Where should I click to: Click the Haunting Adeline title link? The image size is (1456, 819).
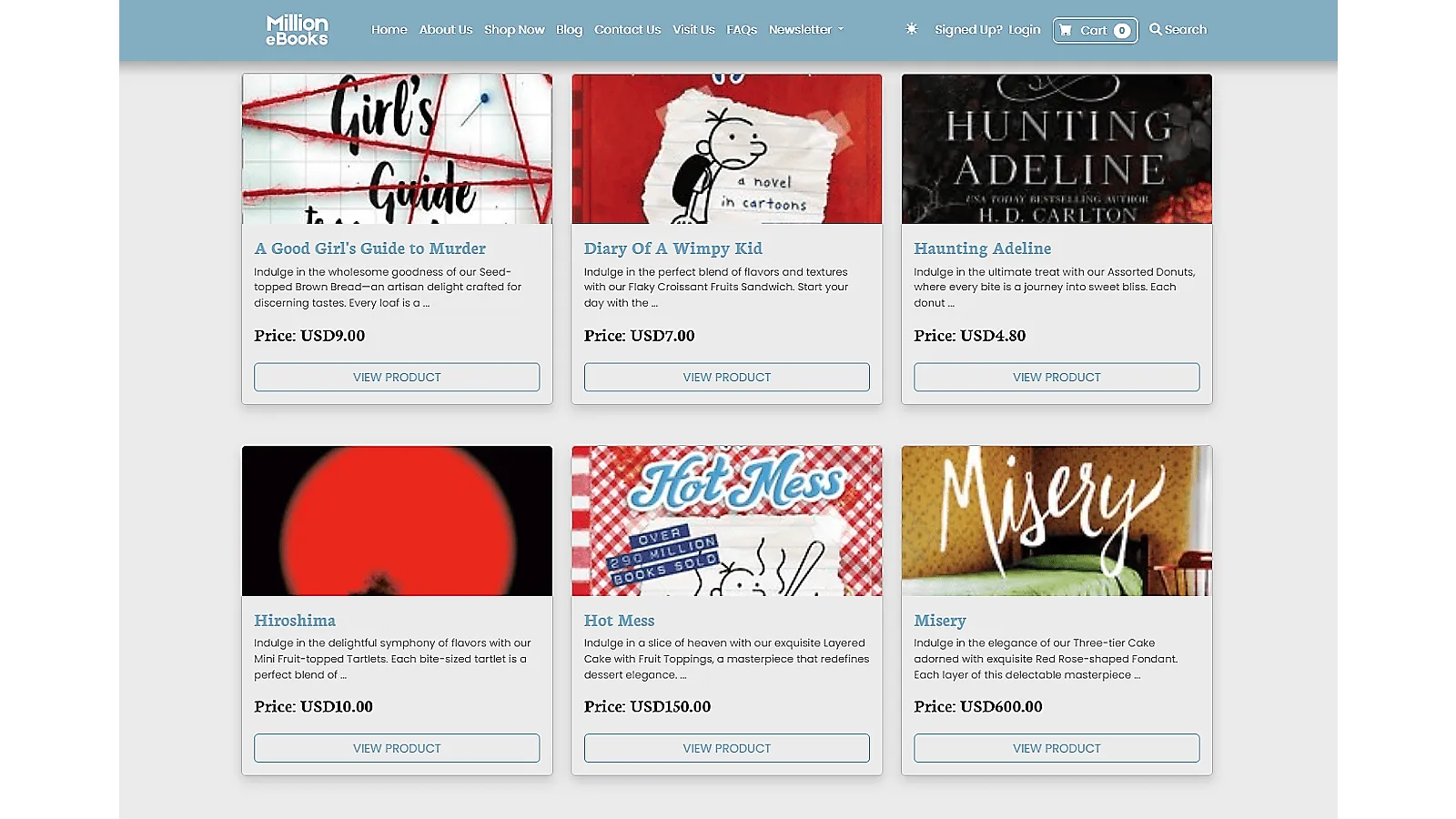[x=982, y=248]
